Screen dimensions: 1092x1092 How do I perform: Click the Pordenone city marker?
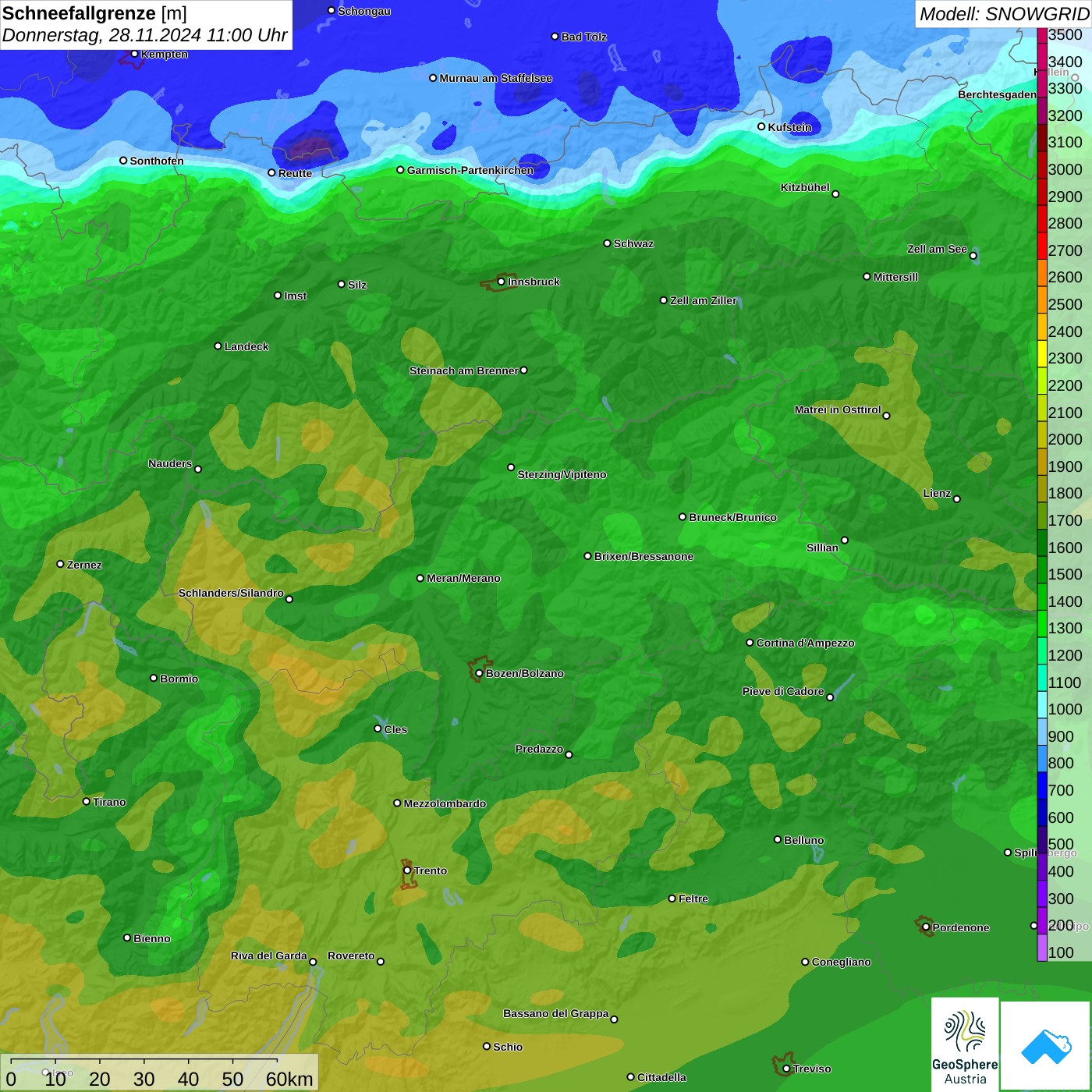pyautogui.click(x=926, y=927)
